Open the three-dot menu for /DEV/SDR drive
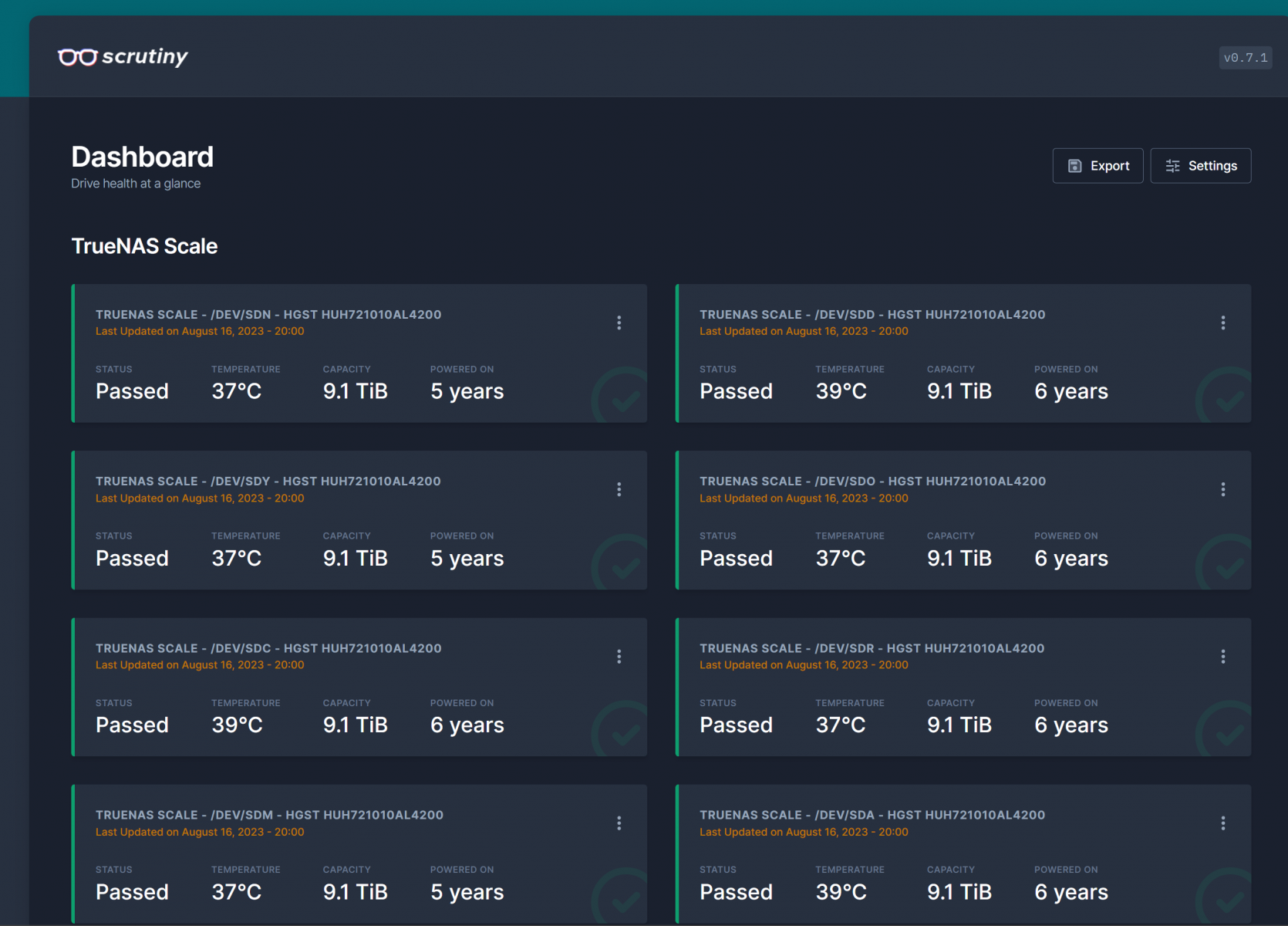This screenshot has width=1288, height=926. point(1222,657)
